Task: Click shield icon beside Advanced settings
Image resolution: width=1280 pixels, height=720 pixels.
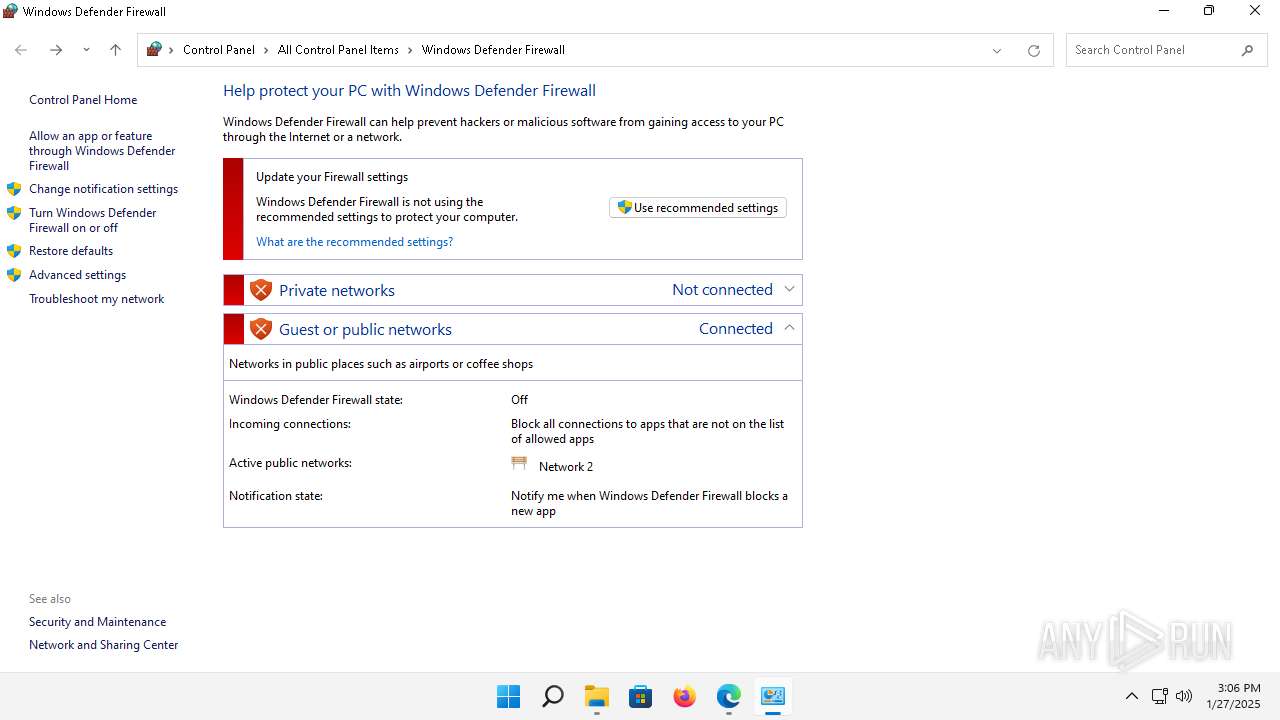Action: pyautogui.click(x=14, y=275)
